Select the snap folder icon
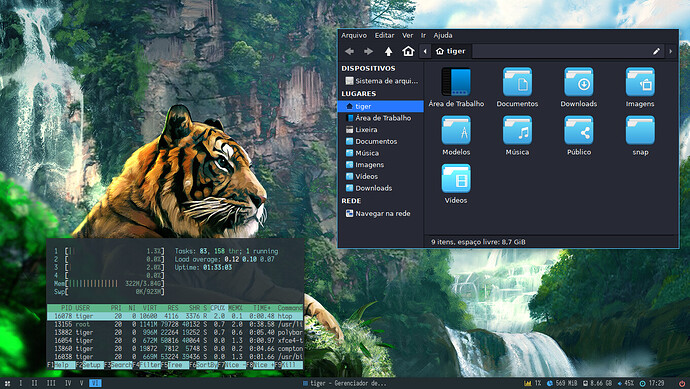 [640, 130]
